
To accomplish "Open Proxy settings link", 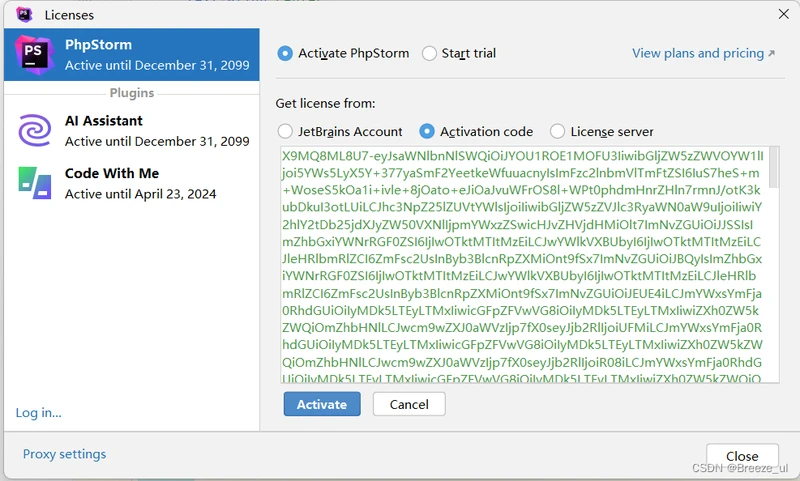I will click(64, 454).
